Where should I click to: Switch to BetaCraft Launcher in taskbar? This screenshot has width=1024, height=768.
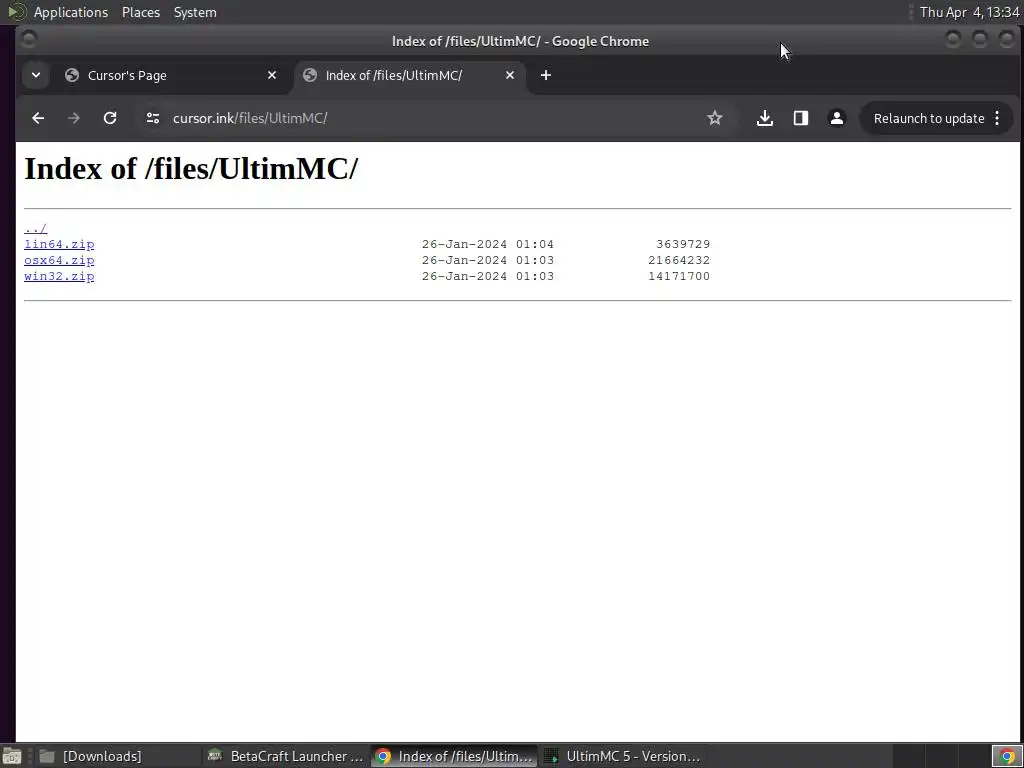click(285, 756)
